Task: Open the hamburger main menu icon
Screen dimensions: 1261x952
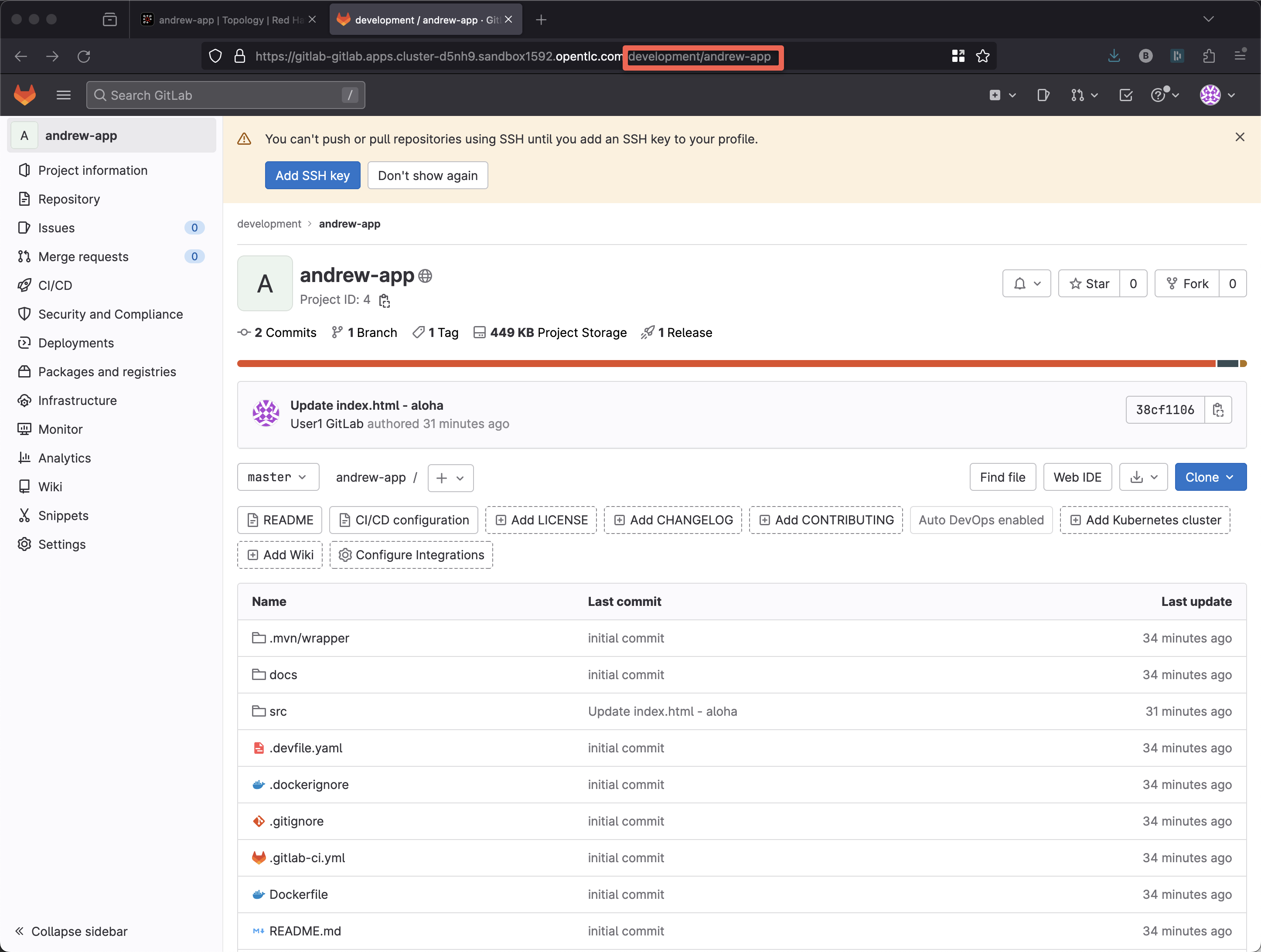Action: [x=63, y=95]
